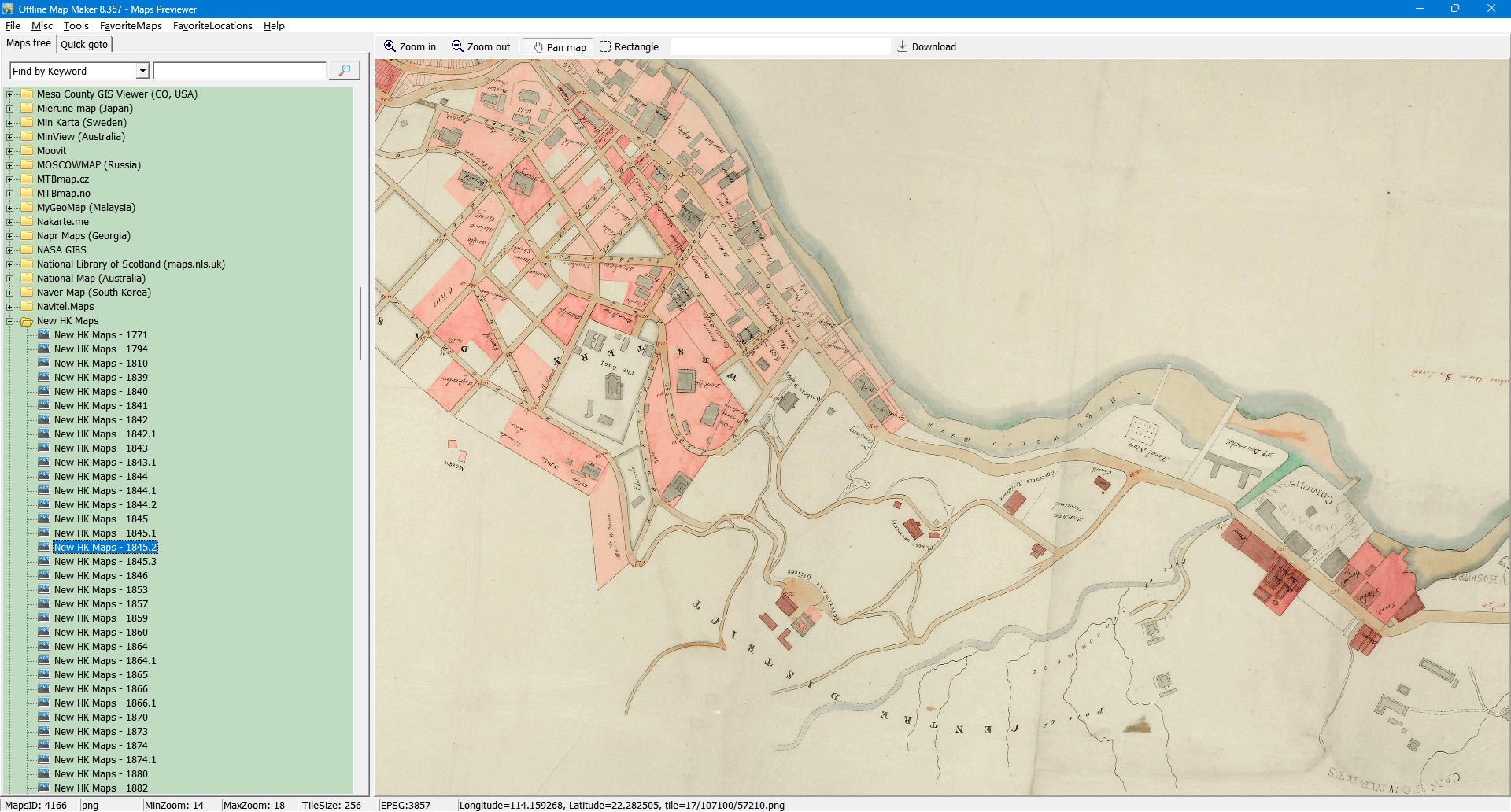Select New HK Maps - 1866 map

click(101, 689)
